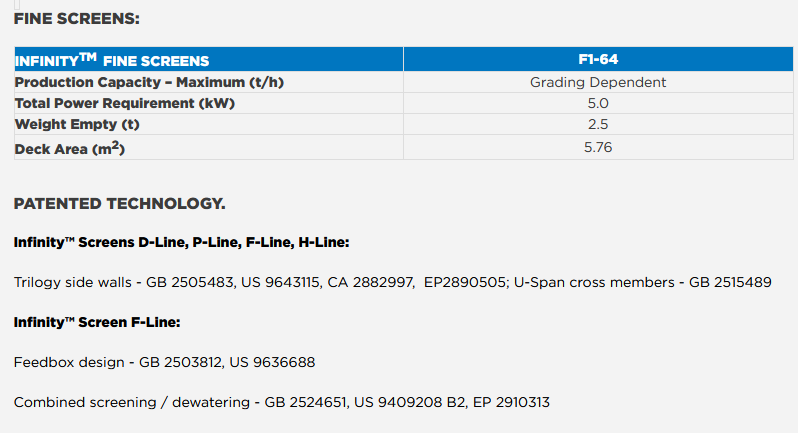
Task: Click patent number EP2890505
Action: tap(466, 283)
